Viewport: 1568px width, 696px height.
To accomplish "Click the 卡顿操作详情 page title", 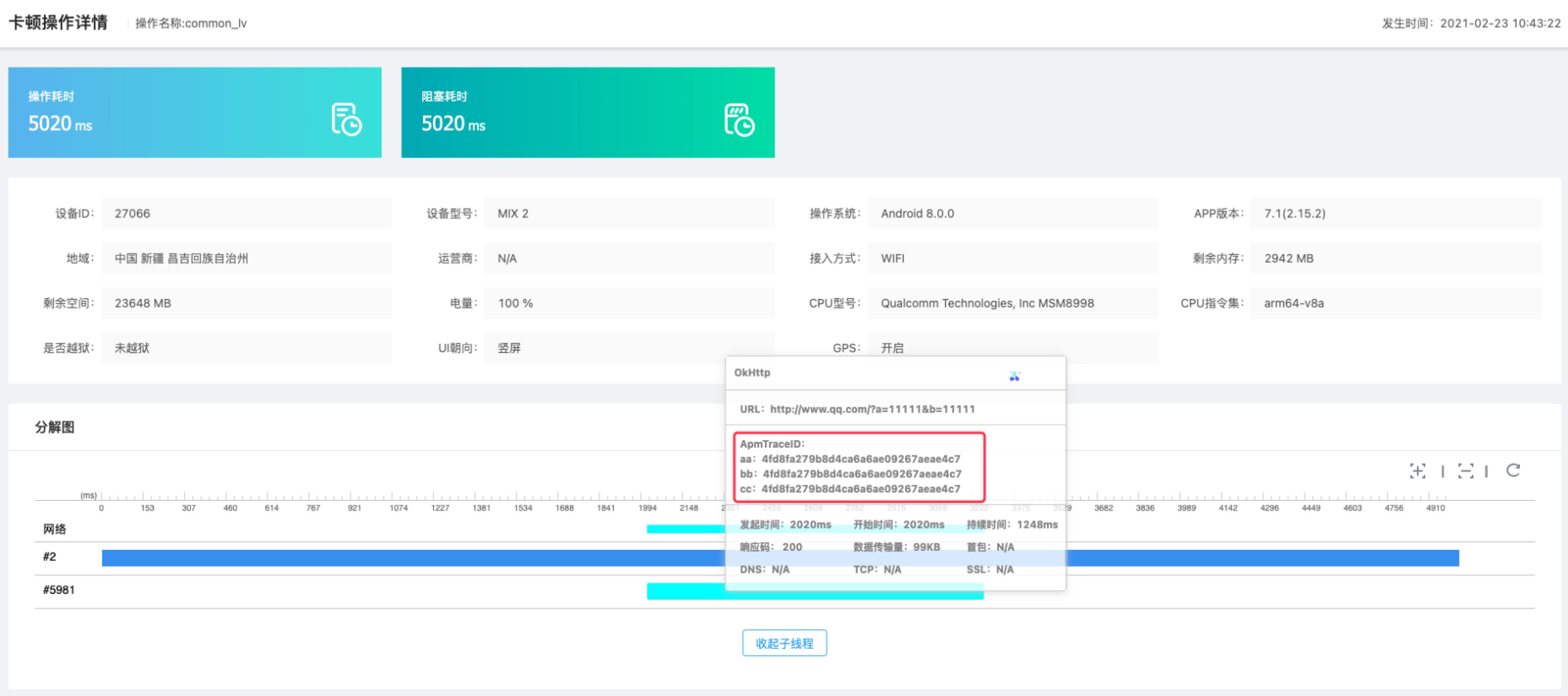I will click(58, 23).
